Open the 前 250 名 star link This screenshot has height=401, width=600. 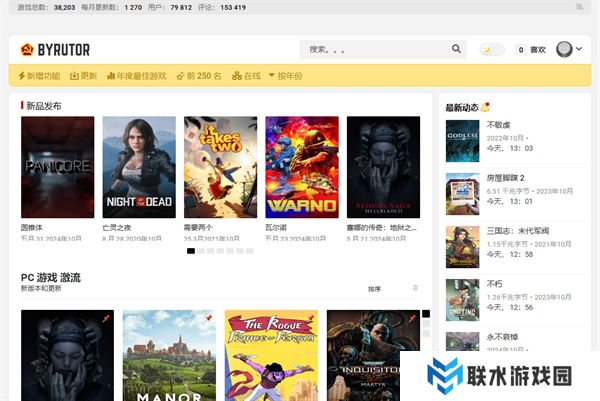(198, 76)
